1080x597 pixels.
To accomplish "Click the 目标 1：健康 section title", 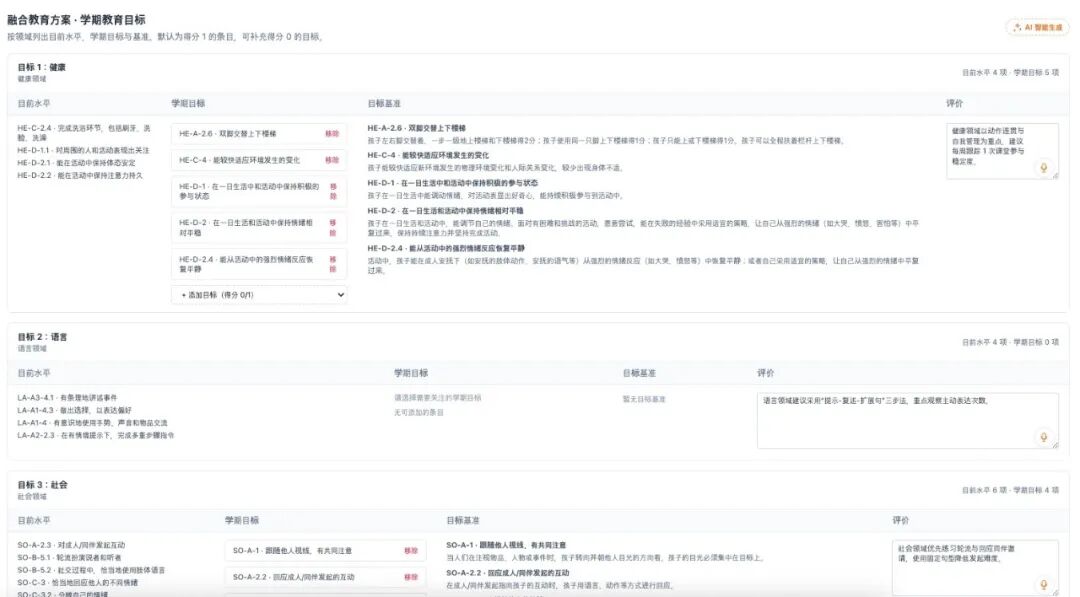I will [x=41, y=67].
